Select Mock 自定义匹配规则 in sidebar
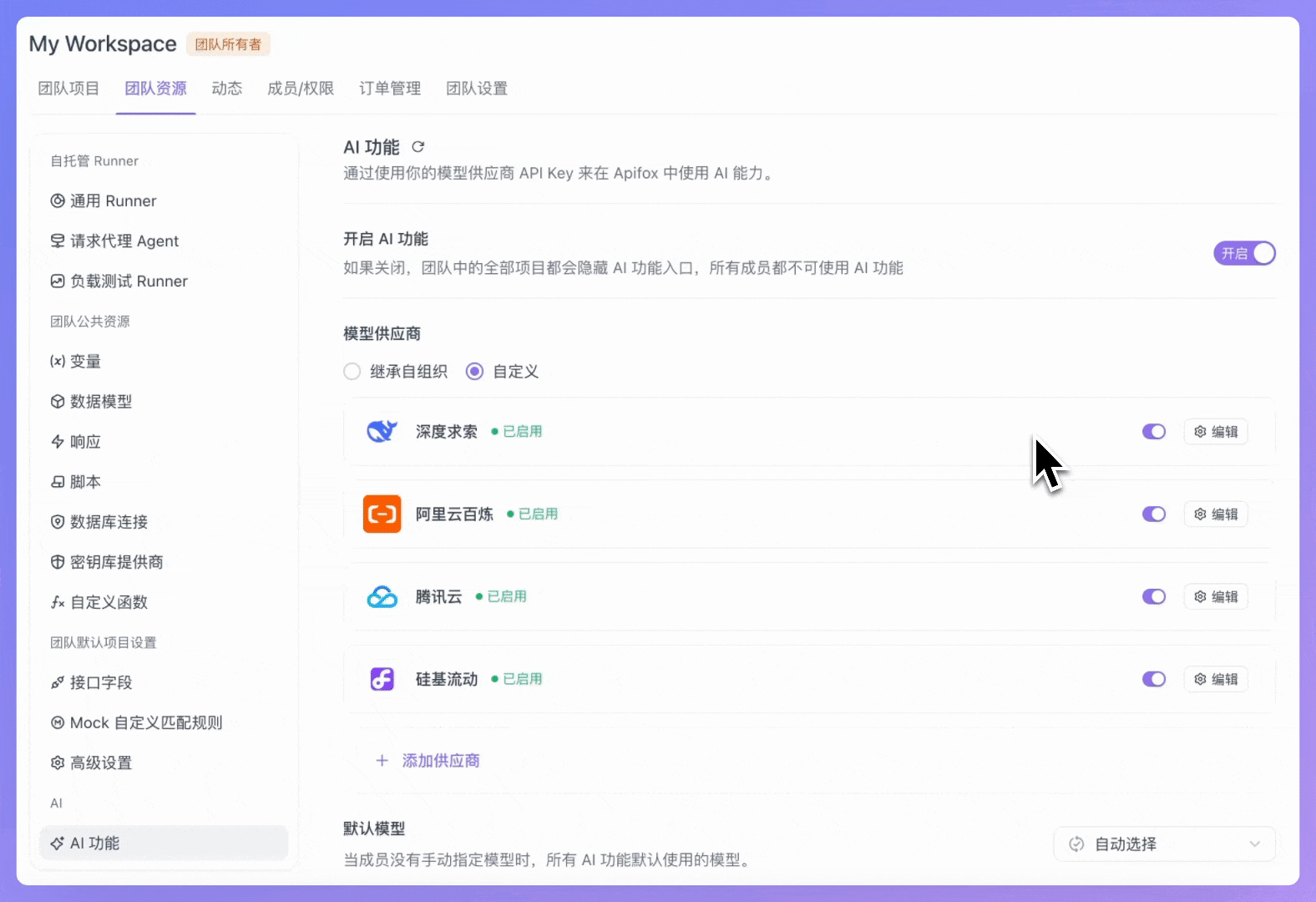 (164, 722)
